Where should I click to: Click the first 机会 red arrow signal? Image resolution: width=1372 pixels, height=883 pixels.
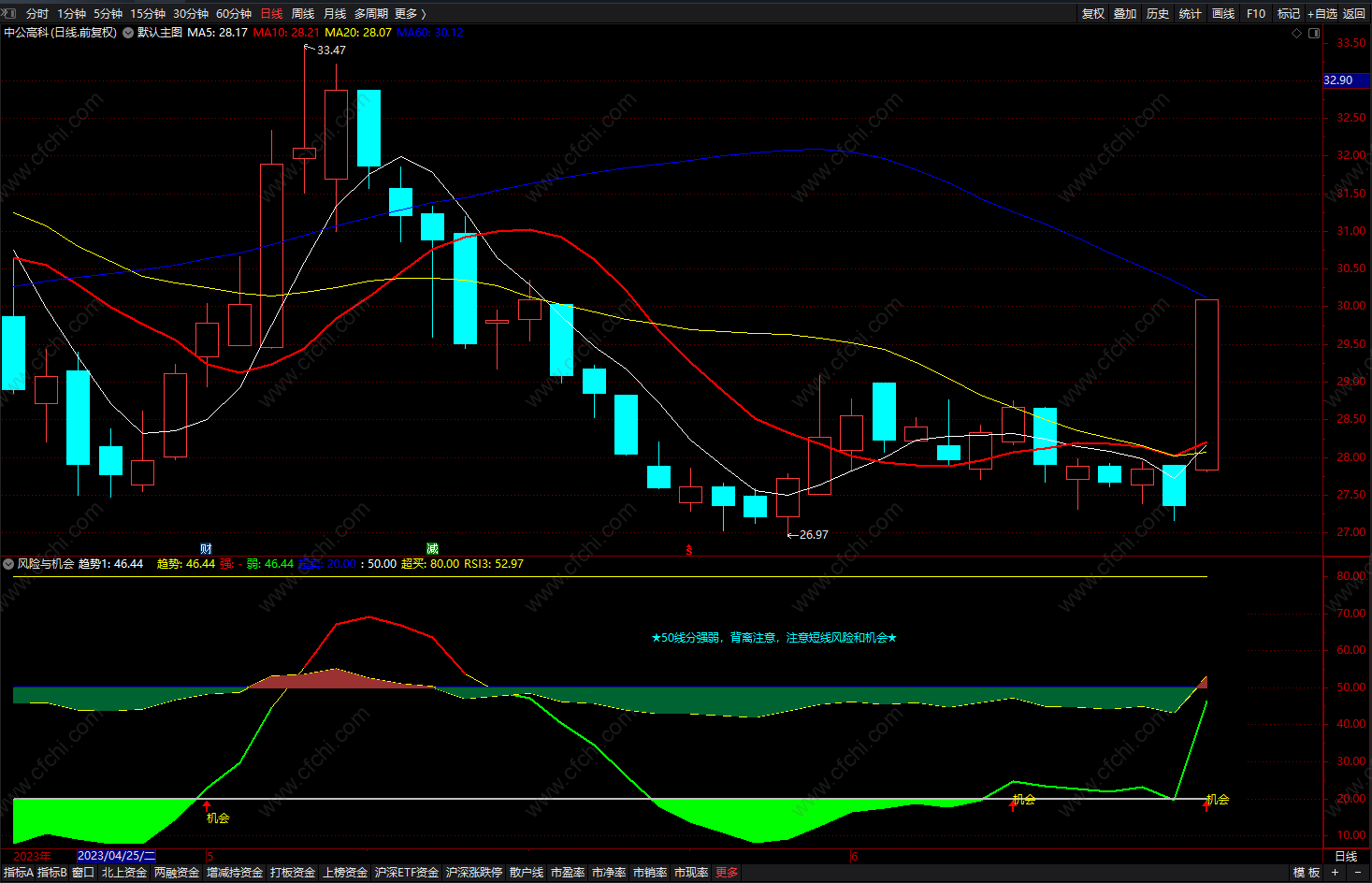[207, 805]
